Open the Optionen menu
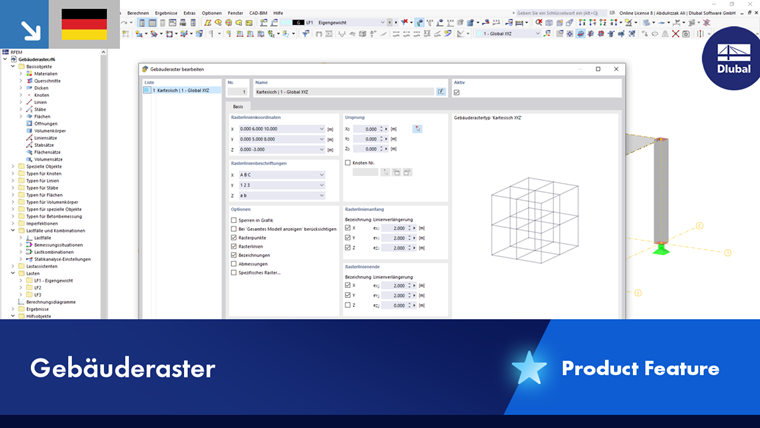760x428 pixels. tap(212, 13)
